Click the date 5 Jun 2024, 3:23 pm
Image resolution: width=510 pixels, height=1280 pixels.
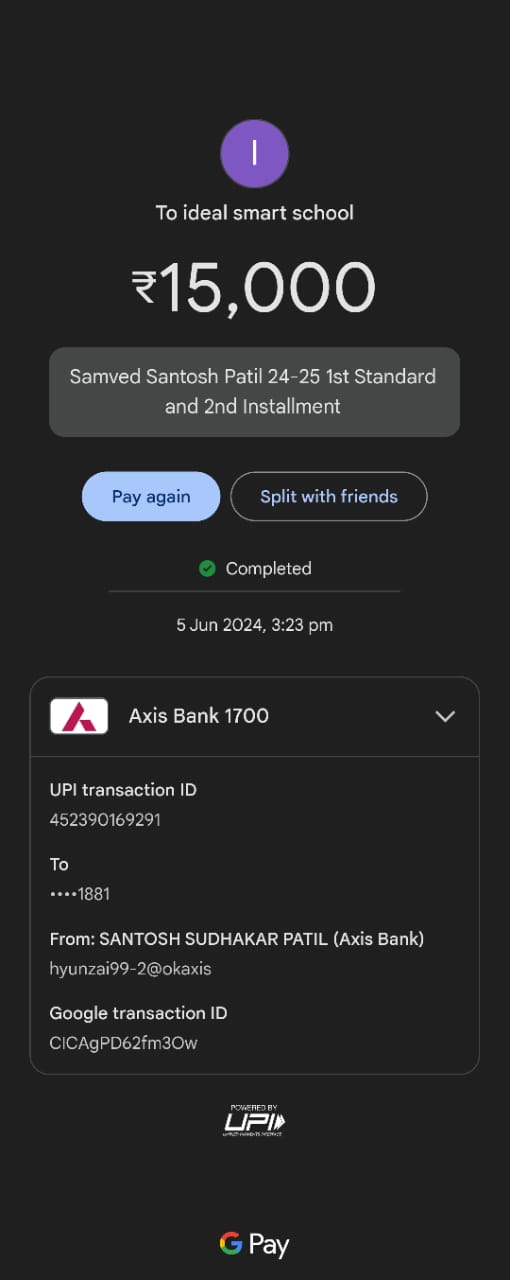click(x=254, y=625)
